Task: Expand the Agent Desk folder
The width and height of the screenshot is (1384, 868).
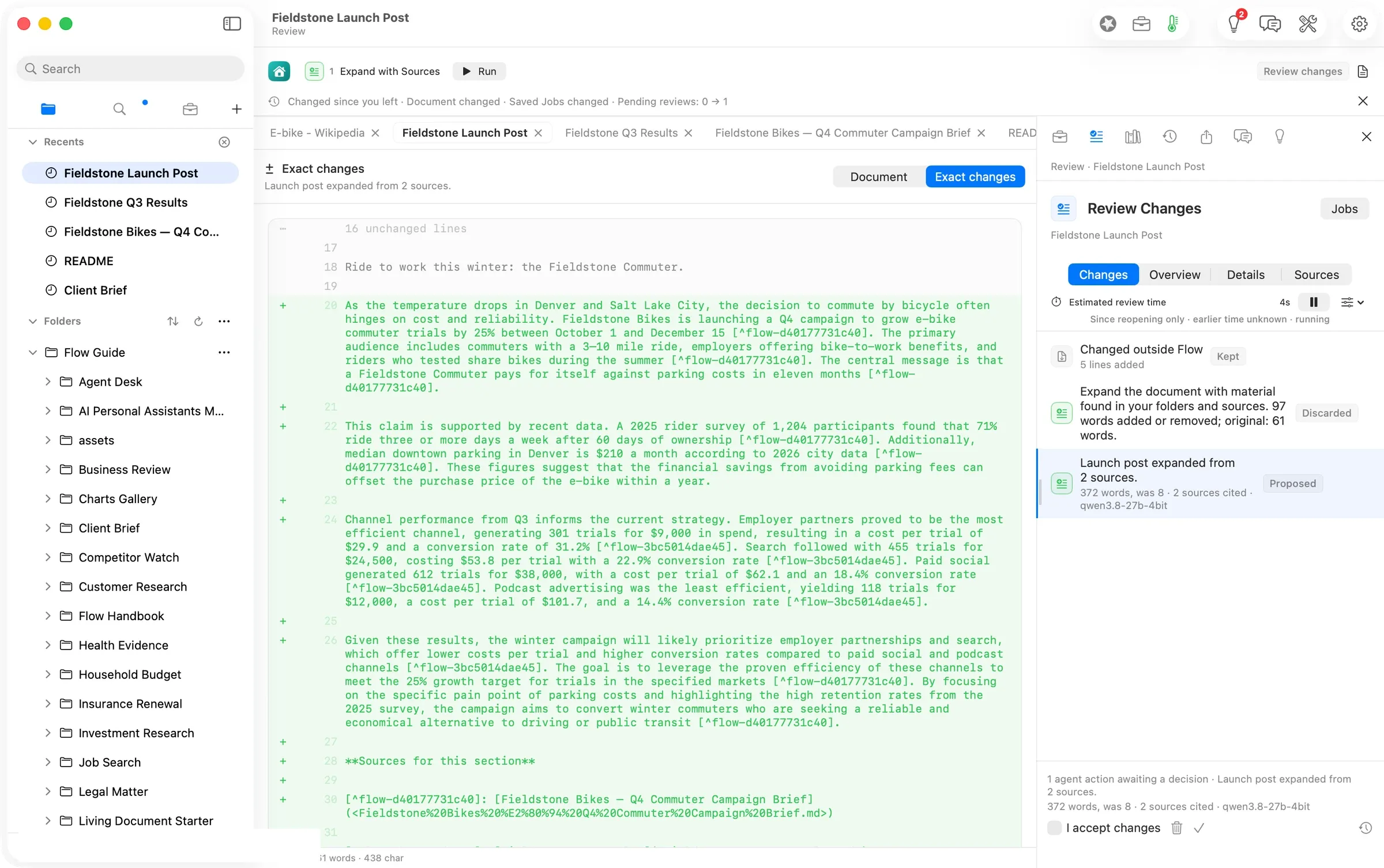Action: coord(48,382)
